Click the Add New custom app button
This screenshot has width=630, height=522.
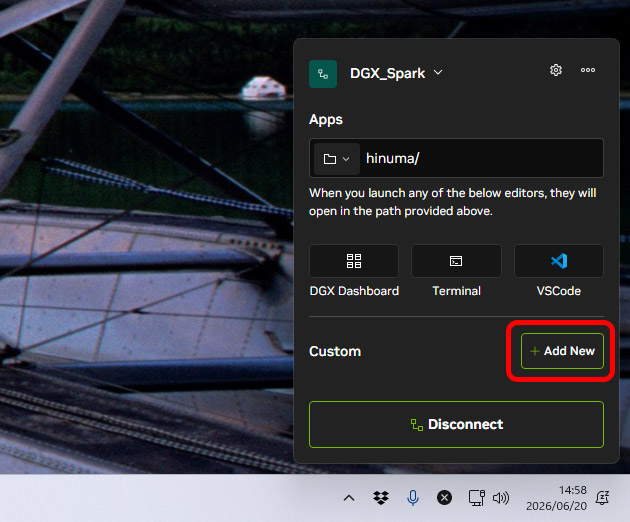(562, 351)
